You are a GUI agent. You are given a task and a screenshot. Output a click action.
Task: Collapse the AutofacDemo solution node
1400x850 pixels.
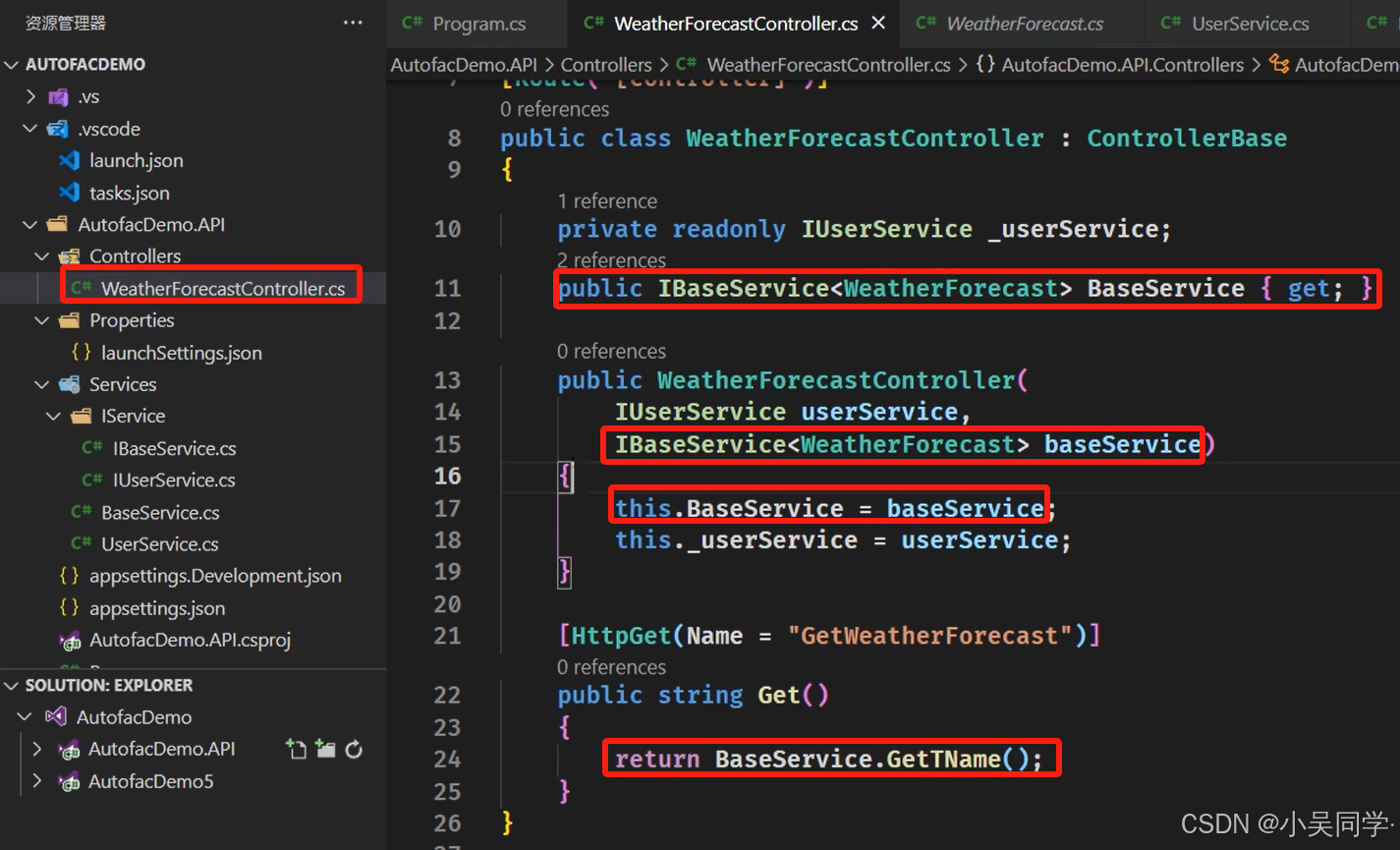pos(26,717)
